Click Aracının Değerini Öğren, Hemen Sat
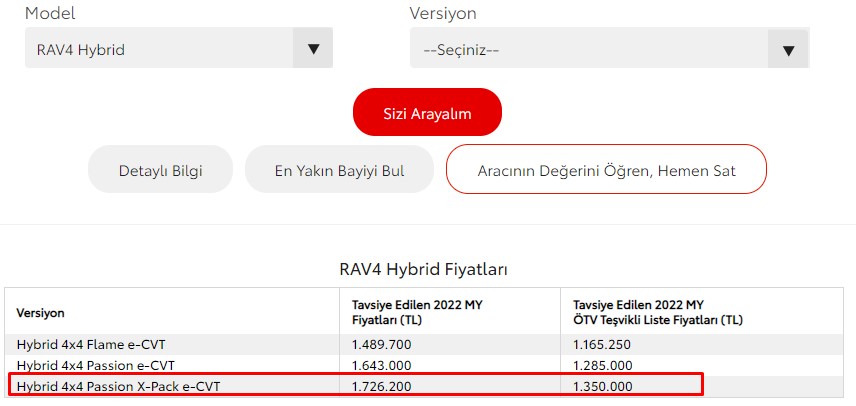This screenshot has width=856, height=406. (606, 169)
